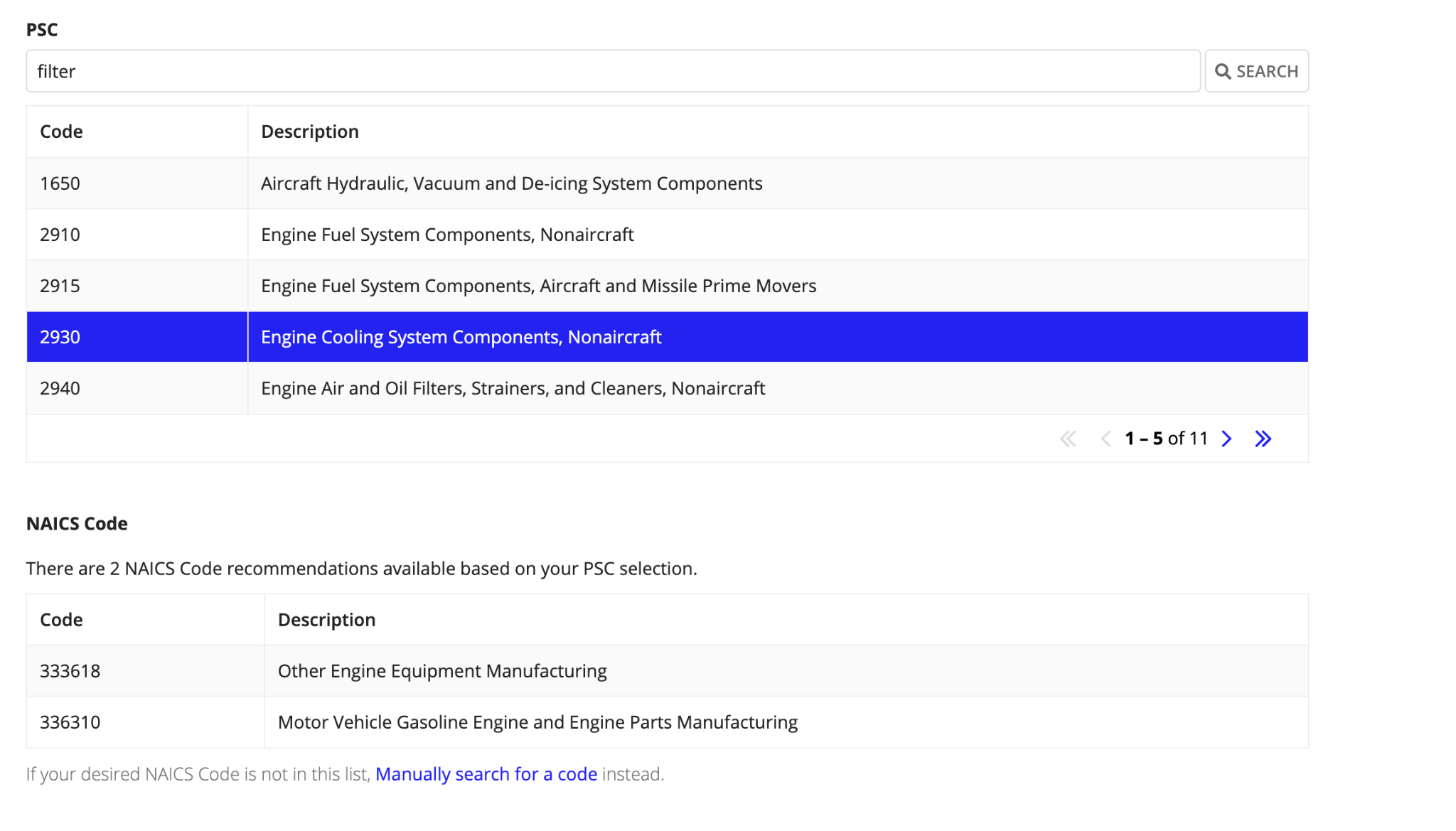Click Engine Cooling System Components description
The image size is (1456, 831).
pyautogui.click(x=461, y=337)
